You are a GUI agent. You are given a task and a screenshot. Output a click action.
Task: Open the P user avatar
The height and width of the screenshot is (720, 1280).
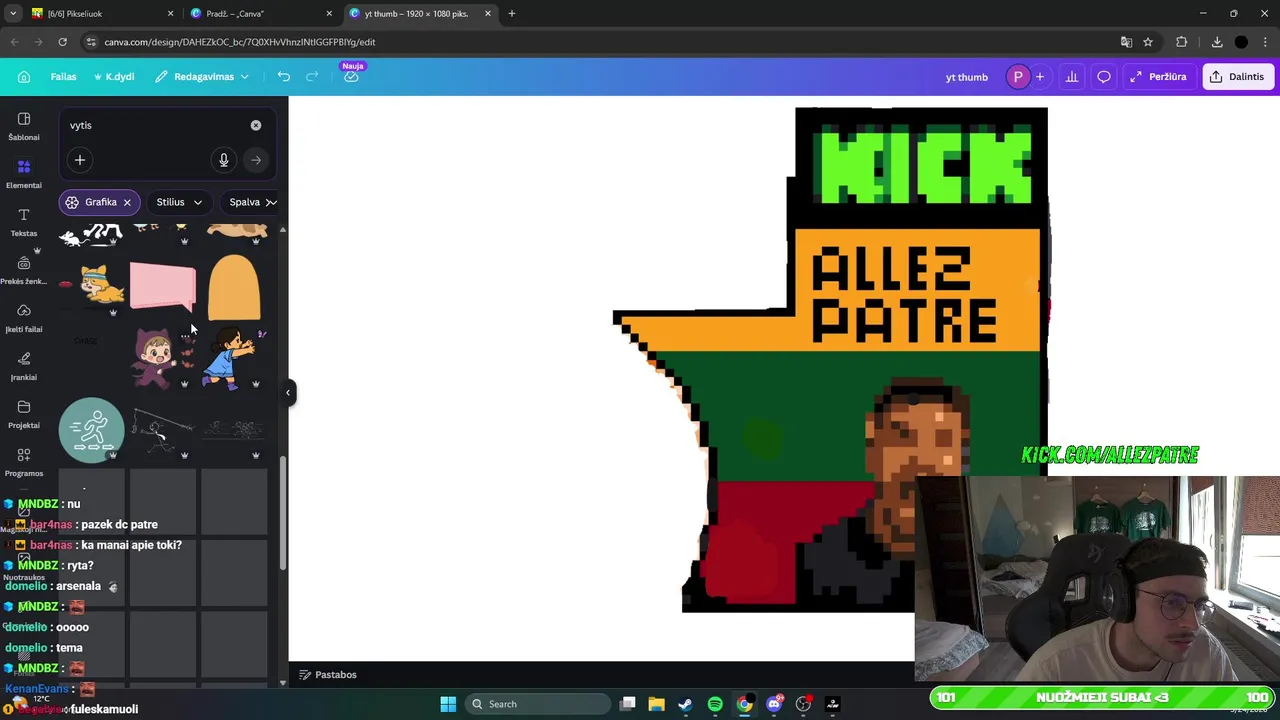[1018, 77]
